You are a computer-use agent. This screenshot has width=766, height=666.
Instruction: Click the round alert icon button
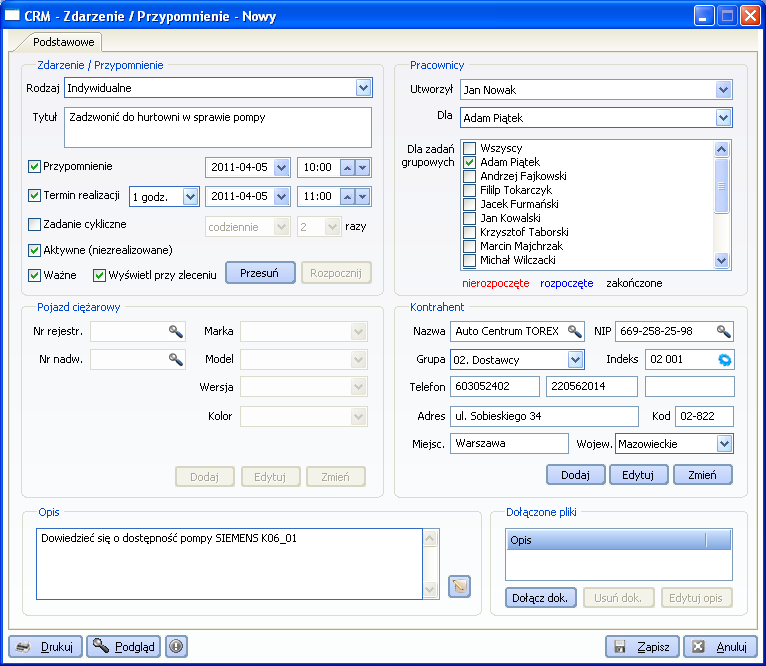click(x=176, y=646)
